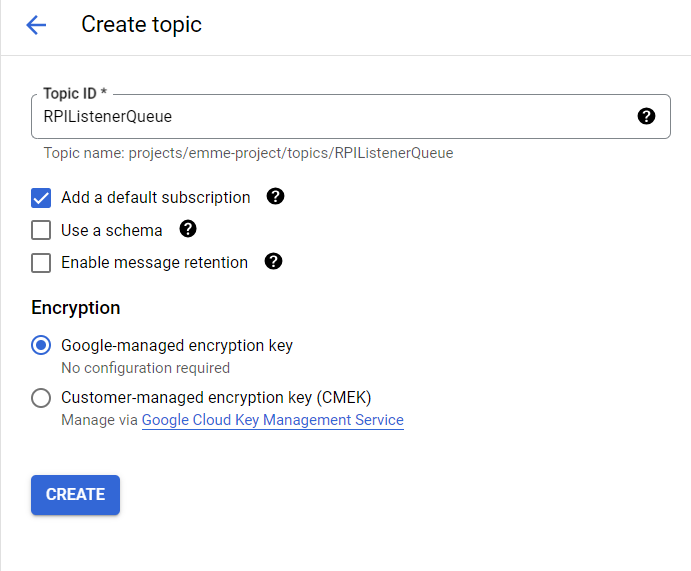Image resolution: width=691 pixels, height=571 pixels.
Task: Click the 'Create topic' page heading
Action: pos(141,25)
